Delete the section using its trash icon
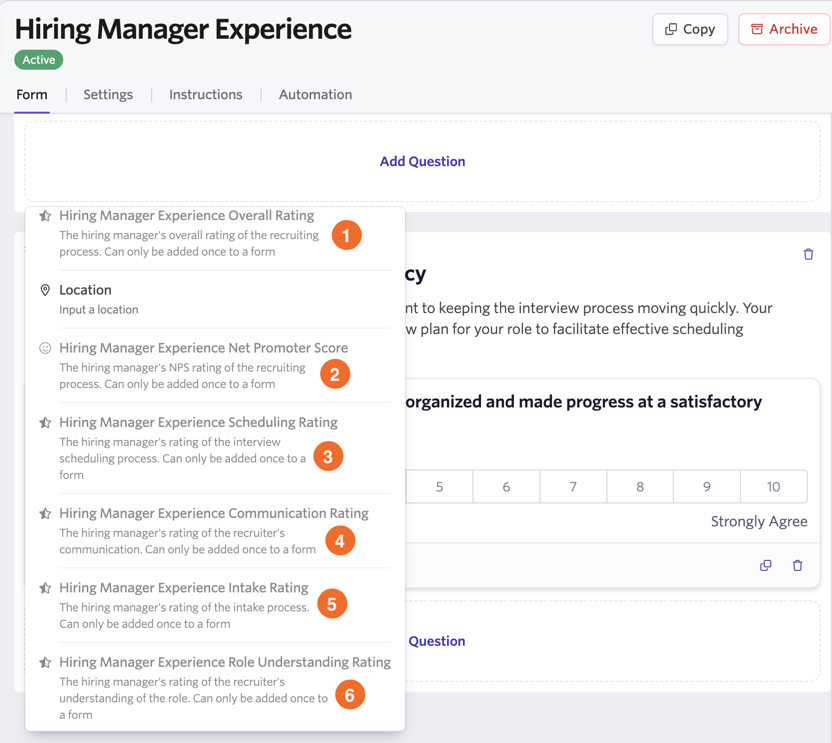Screen dimensions: 832x743 (x=808, y=254)
